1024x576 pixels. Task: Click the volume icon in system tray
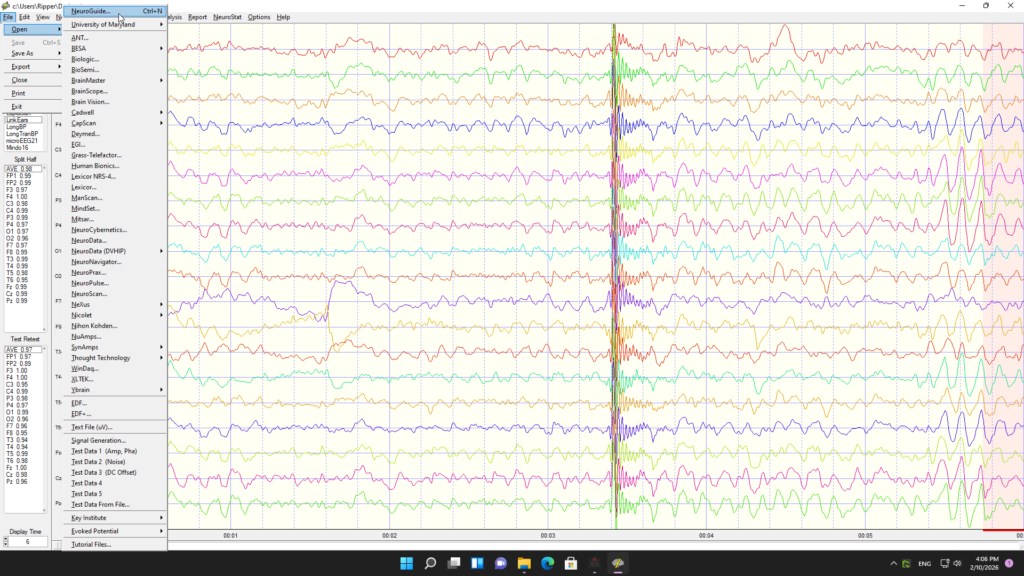(x=957, y=563)
